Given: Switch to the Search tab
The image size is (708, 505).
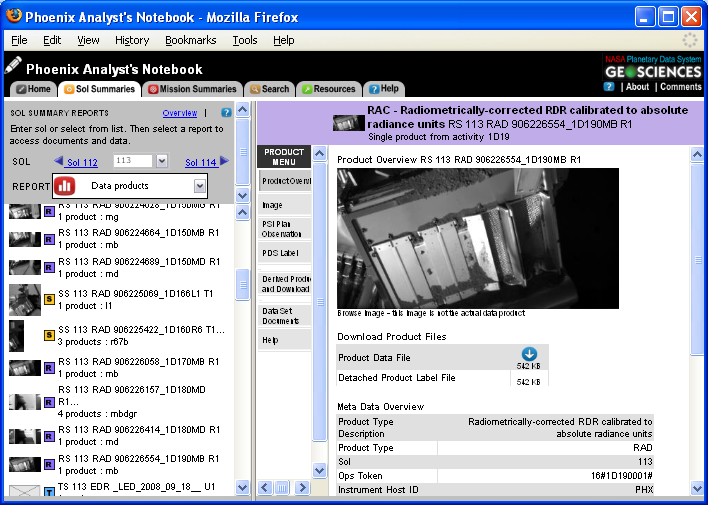Looking at the screenshot, I should (270, 89).
